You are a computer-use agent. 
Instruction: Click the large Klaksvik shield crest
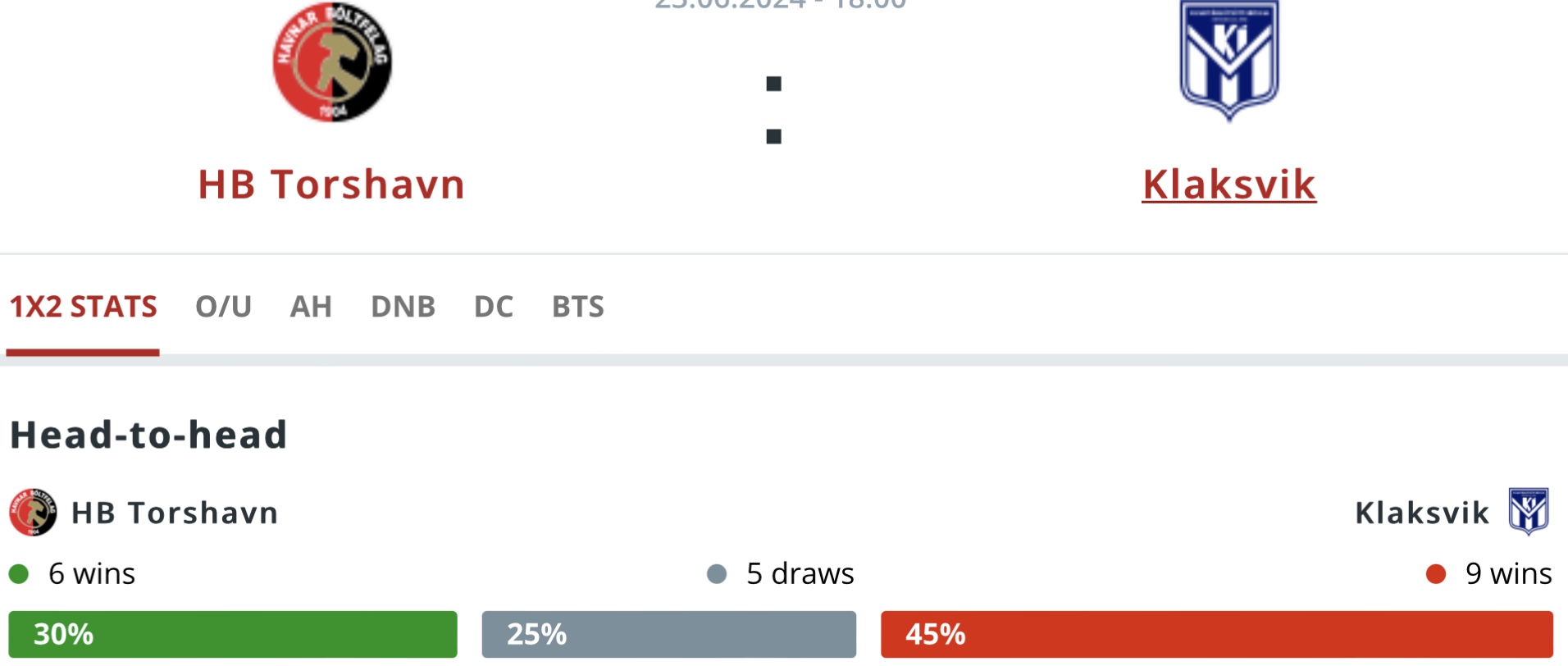[1228, 61]
